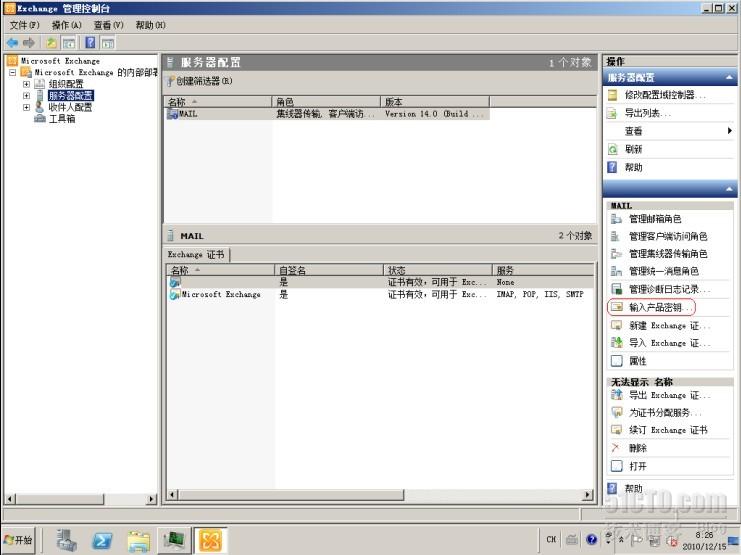Image resolution: width=741 pixels, height=555 pixels.
Task: Click the 状态 column header
Action: click(437, 270)
